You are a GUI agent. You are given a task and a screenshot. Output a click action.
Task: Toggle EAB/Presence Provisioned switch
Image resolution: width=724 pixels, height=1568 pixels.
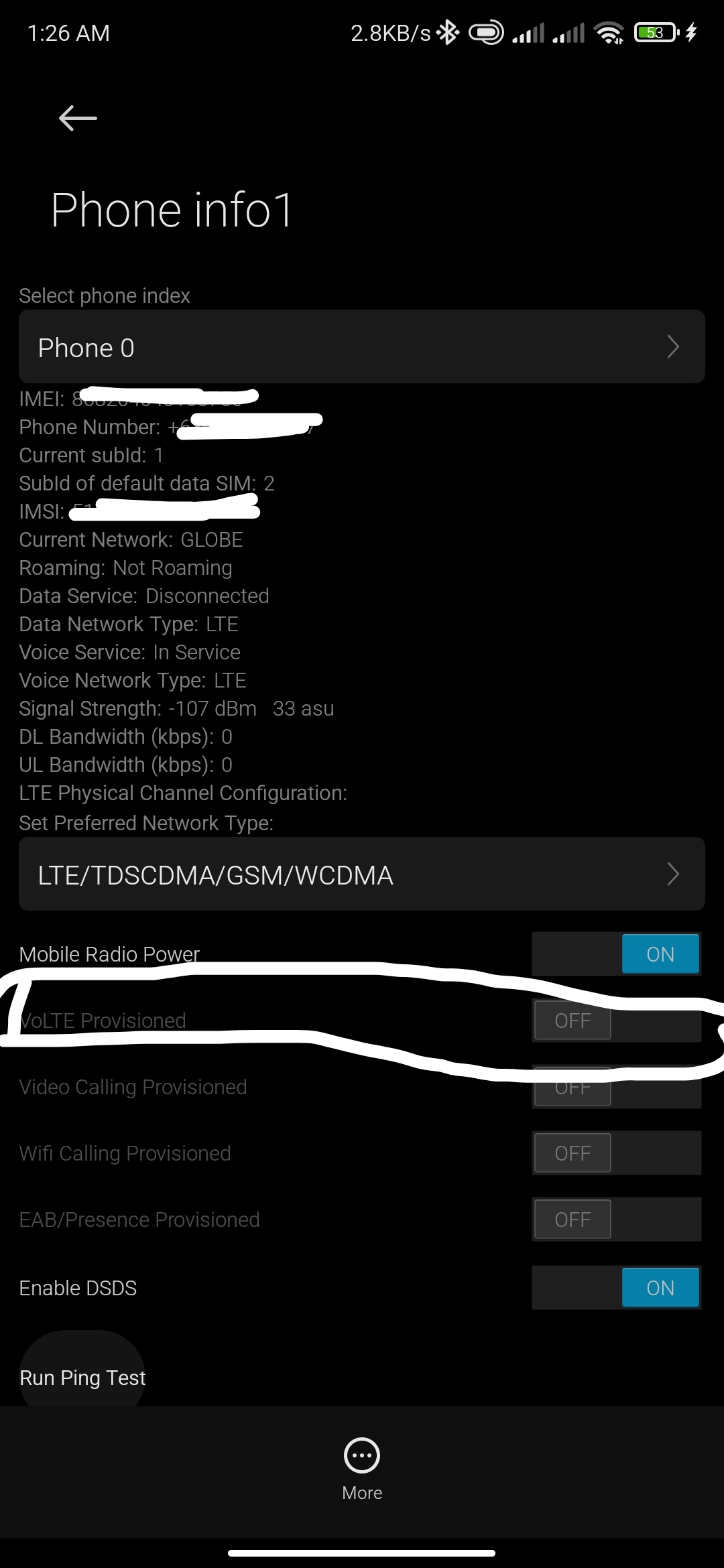pyautogui.click(x=617, y=1220)
